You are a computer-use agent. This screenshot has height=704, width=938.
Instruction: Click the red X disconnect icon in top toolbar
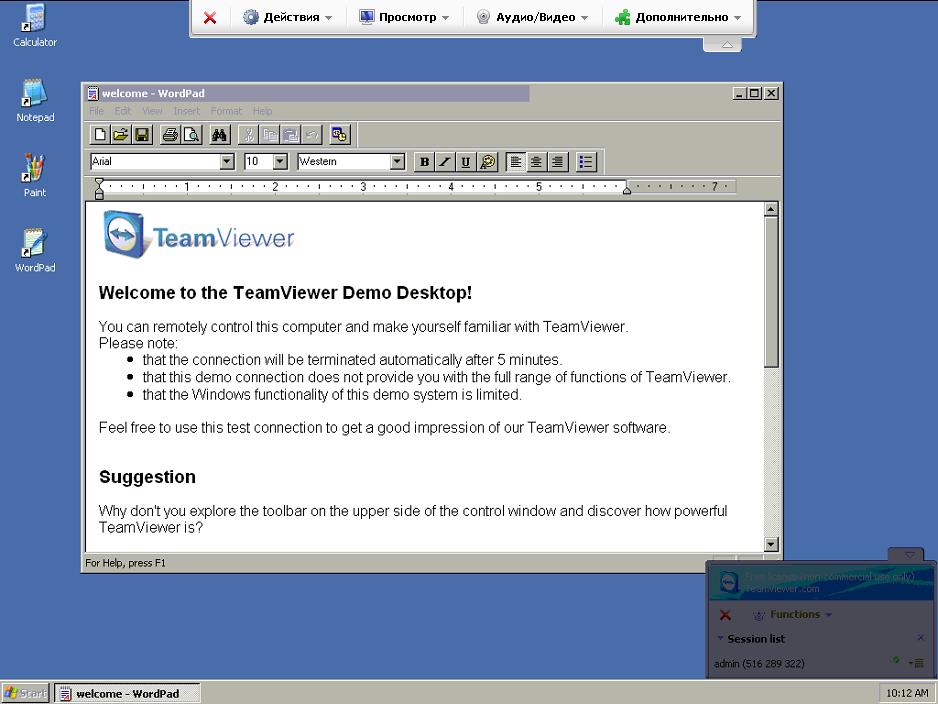pos(210,18)
